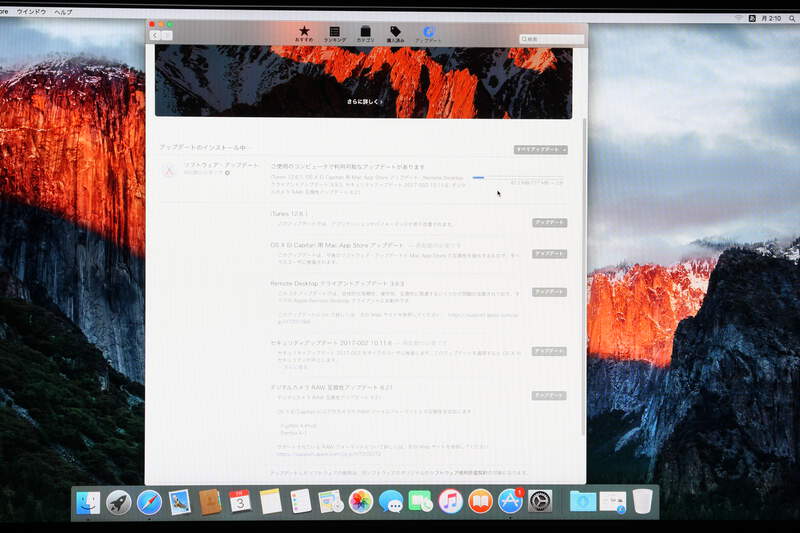800x533 pixels.
Task: Cancel the software update download with the x icon
Action: 228,173
